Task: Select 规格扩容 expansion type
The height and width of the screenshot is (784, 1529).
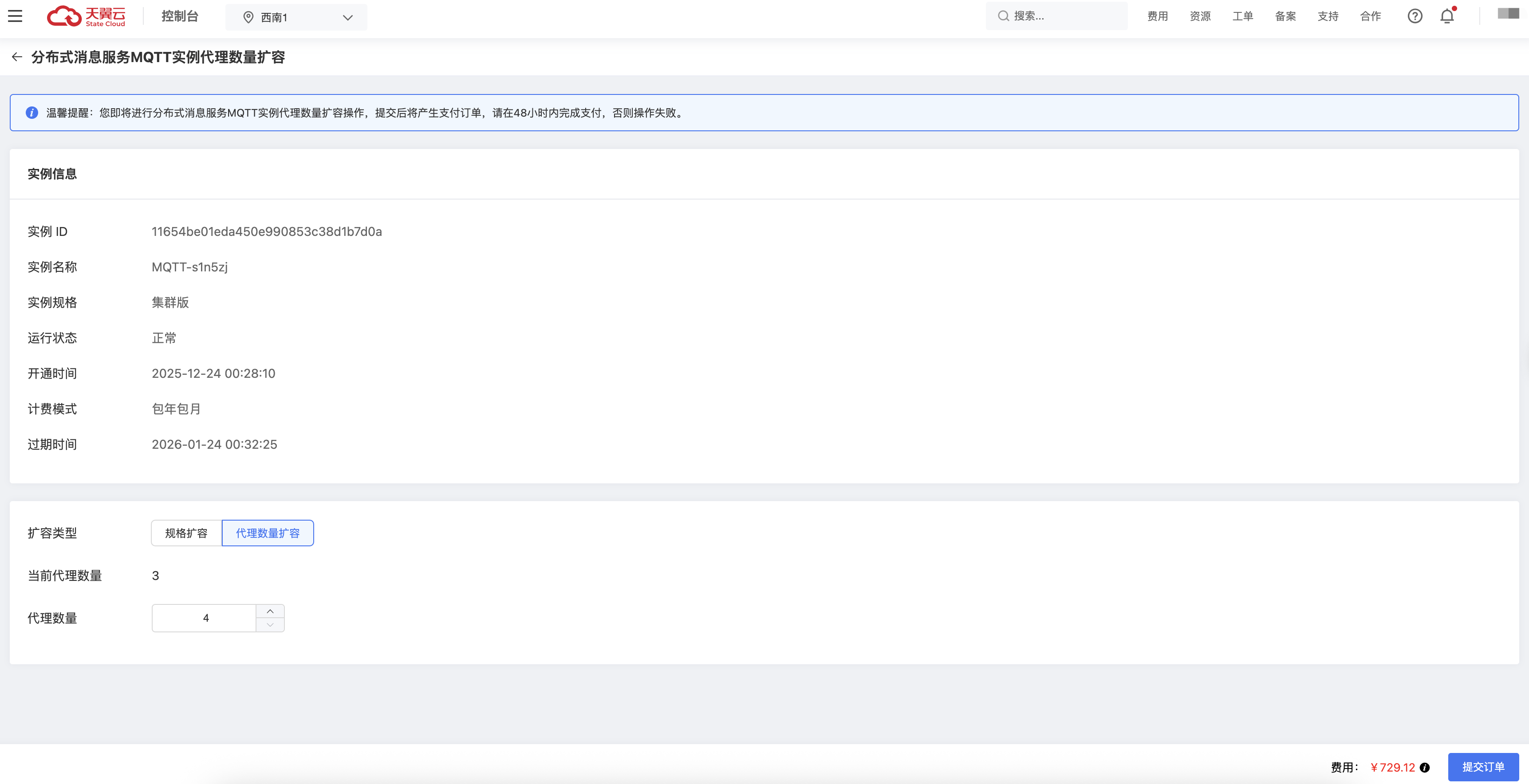Action: coord(186,533)
